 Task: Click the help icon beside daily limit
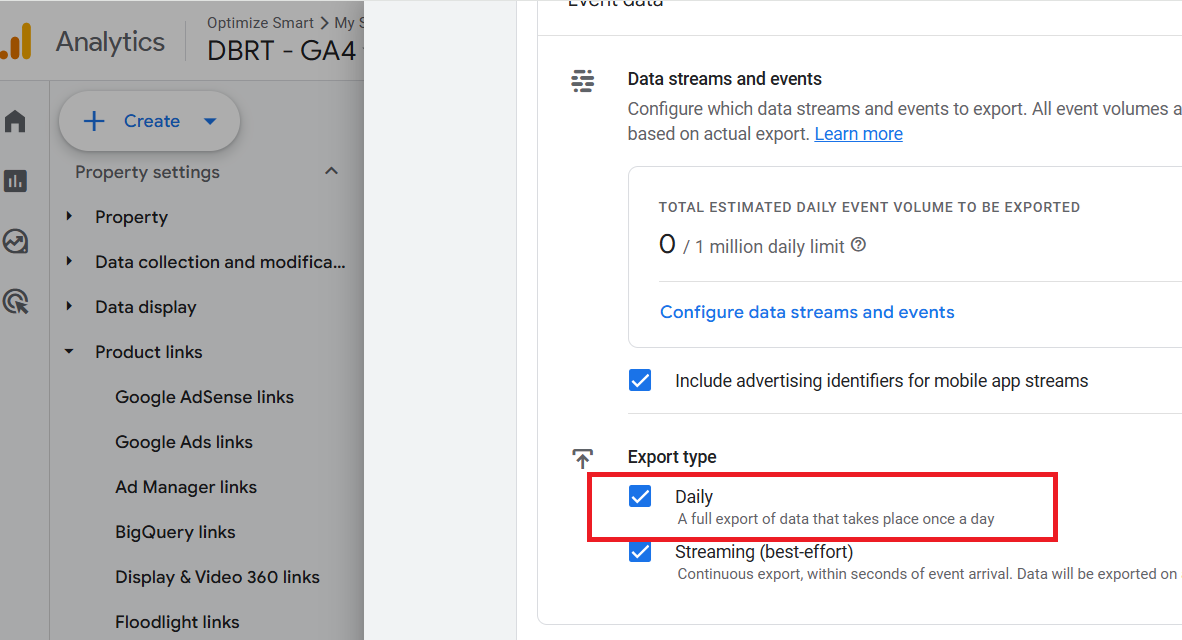click(x=858, y=245)
